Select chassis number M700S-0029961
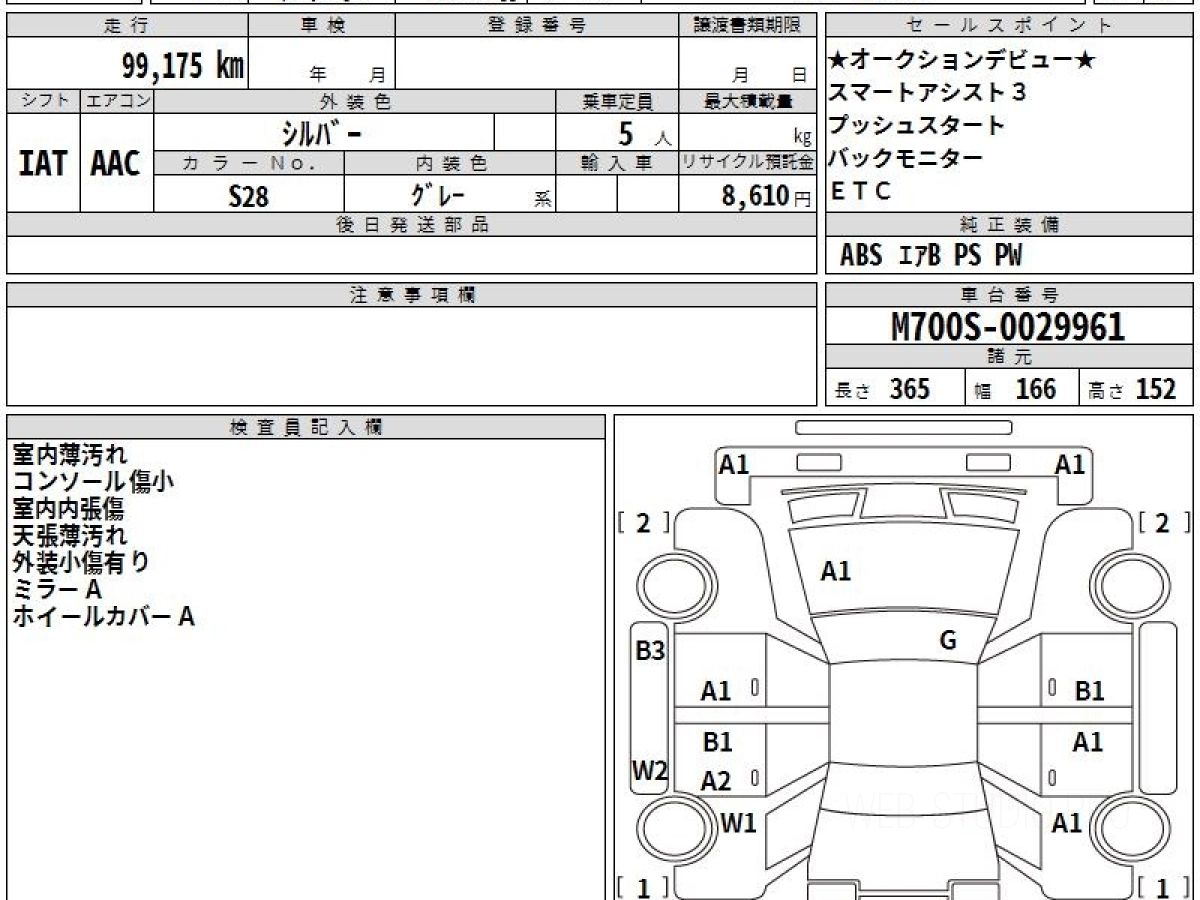This screenshot has width=1200, height=900. 1008,327
